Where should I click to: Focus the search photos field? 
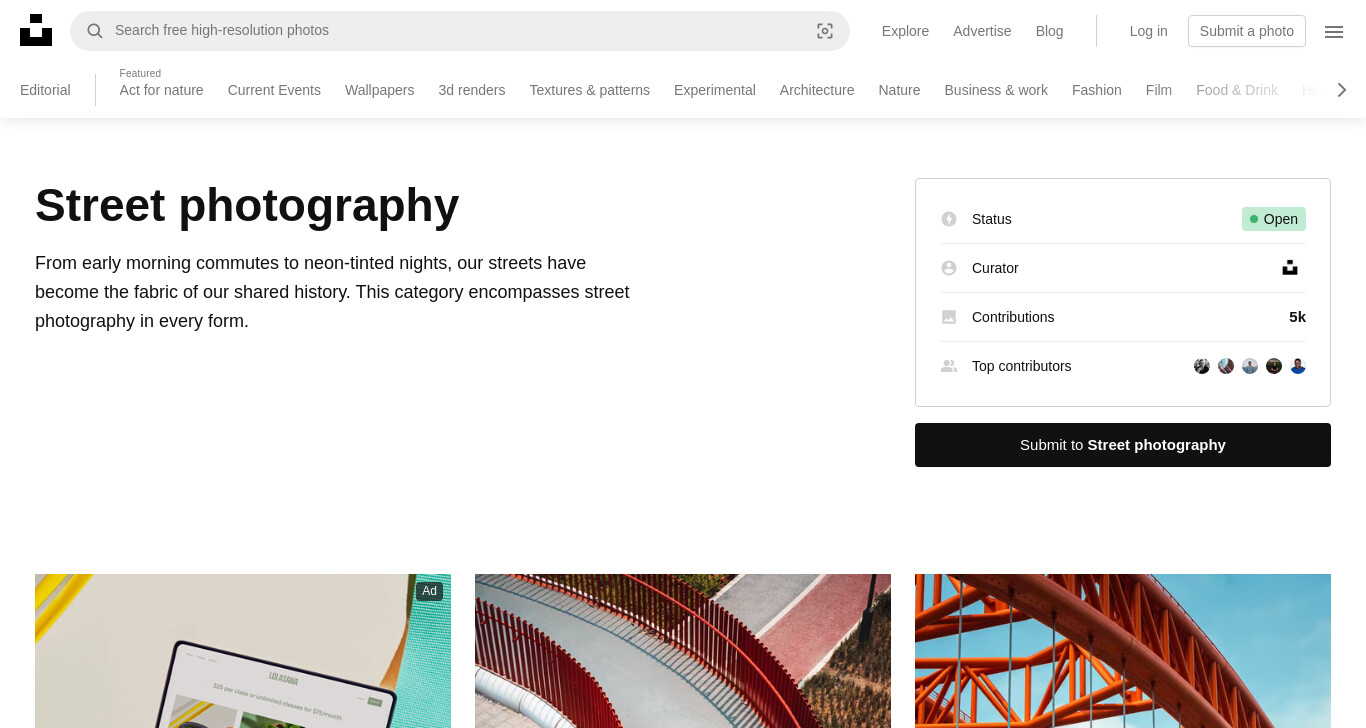pos(460,31)
